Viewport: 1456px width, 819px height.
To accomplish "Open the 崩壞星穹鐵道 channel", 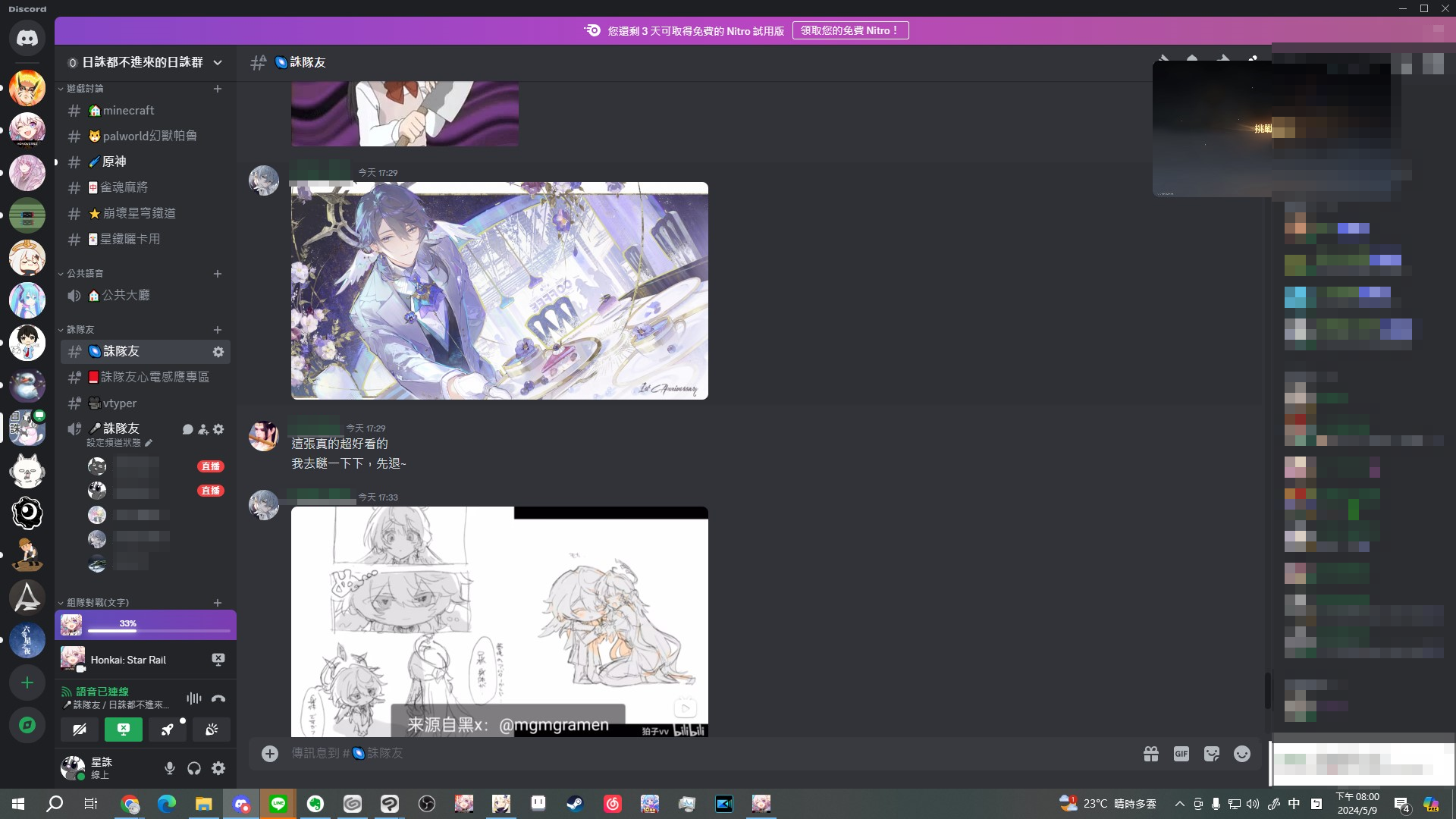I will [146, 214].
